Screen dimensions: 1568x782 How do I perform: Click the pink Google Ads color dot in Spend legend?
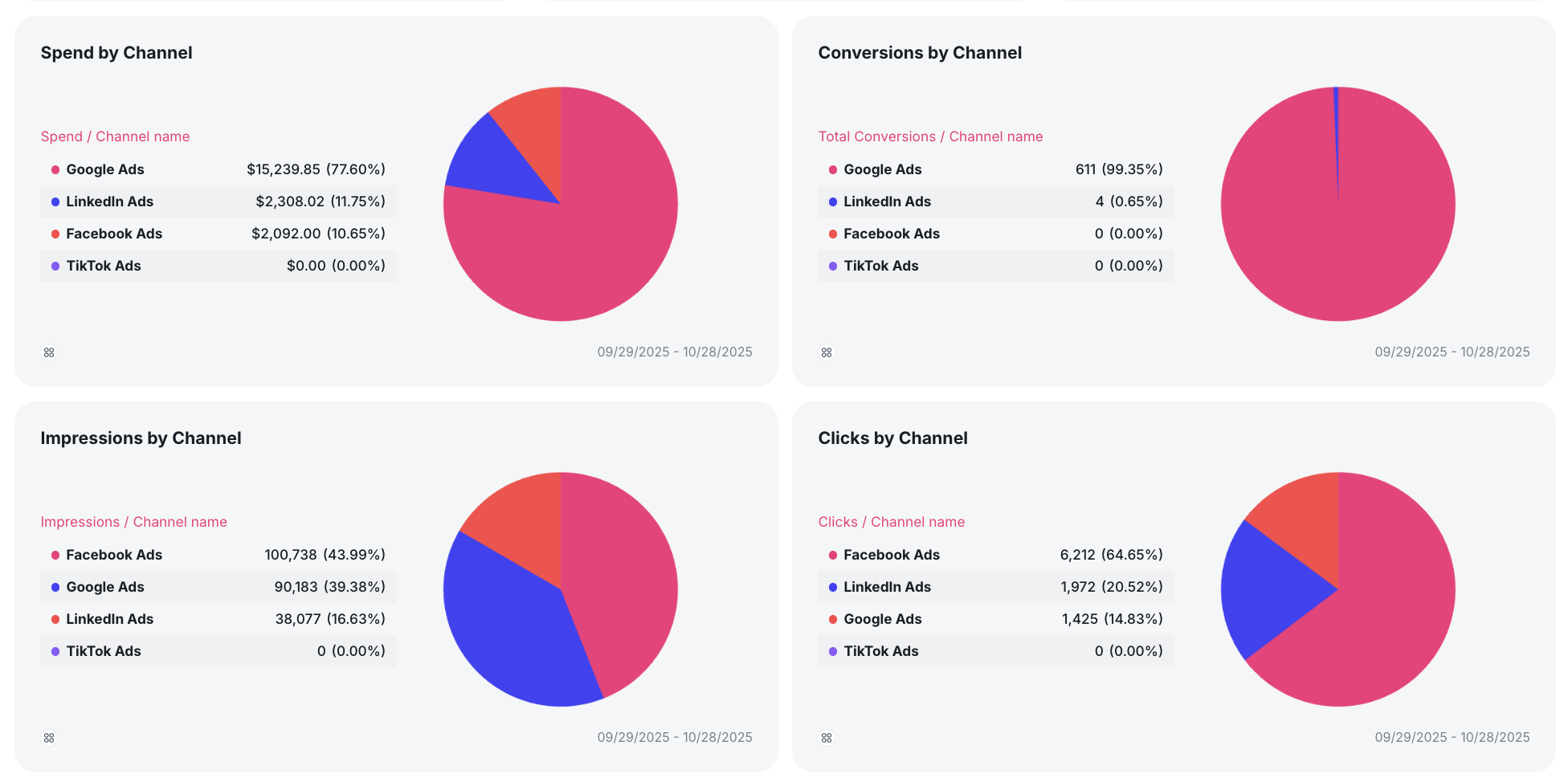tap(54, 169)
